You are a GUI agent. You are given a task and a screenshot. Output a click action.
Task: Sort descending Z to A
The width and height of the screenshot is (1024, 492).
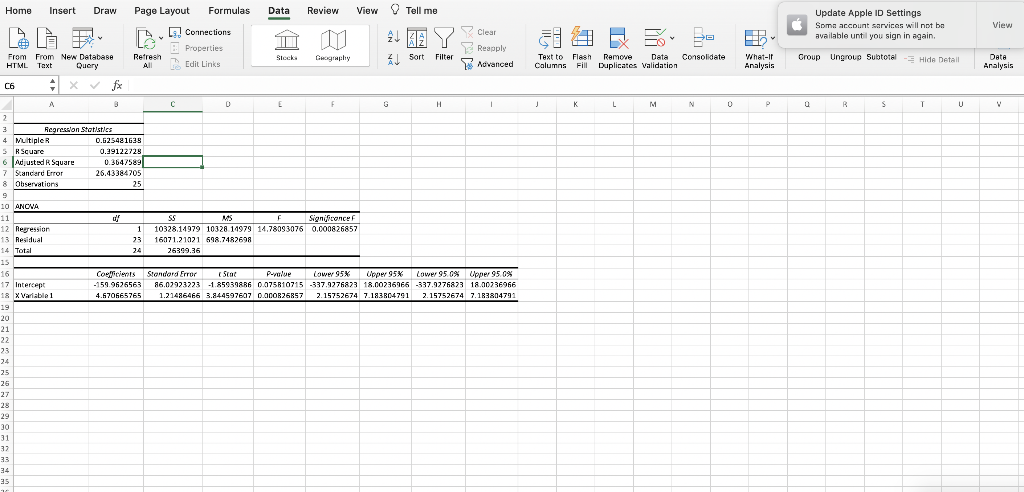(394, 59)
